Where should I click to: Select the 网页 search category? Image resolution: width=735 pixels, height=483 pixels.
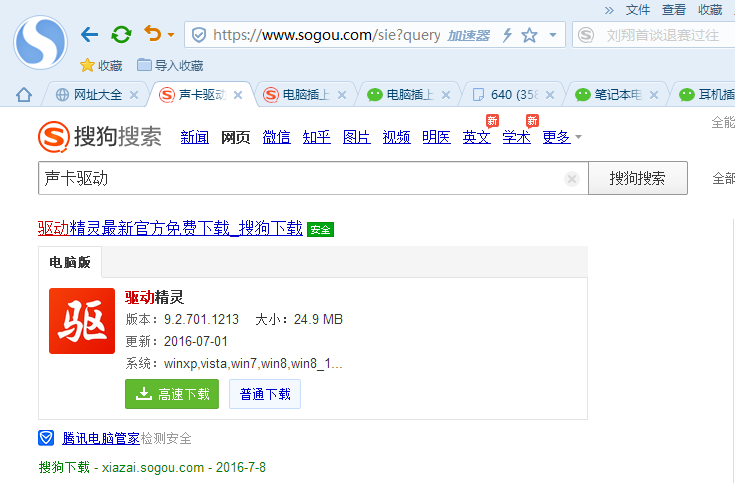pos(235,137)
